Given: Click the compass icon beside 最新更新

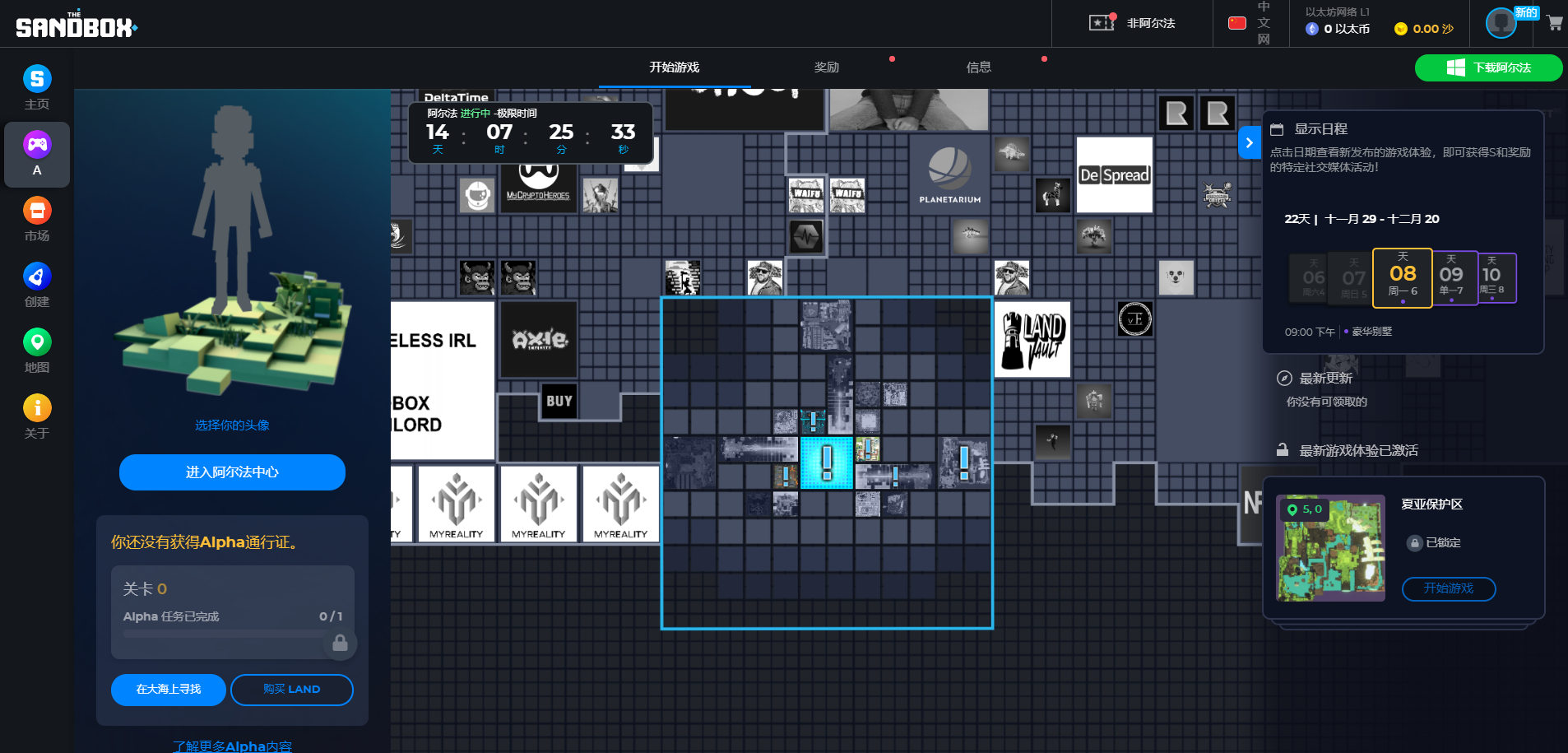Looking at the screenshot, I should click(x=1284, y=378).
